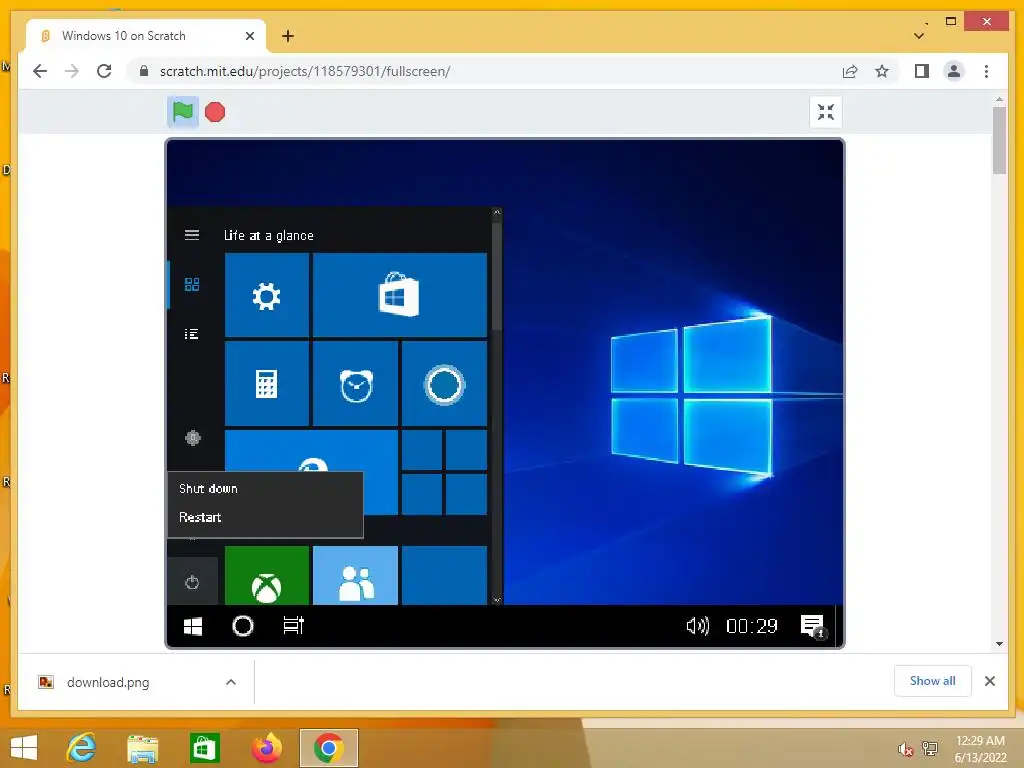Click the power icon in Start menu

[x=192, y=582]
